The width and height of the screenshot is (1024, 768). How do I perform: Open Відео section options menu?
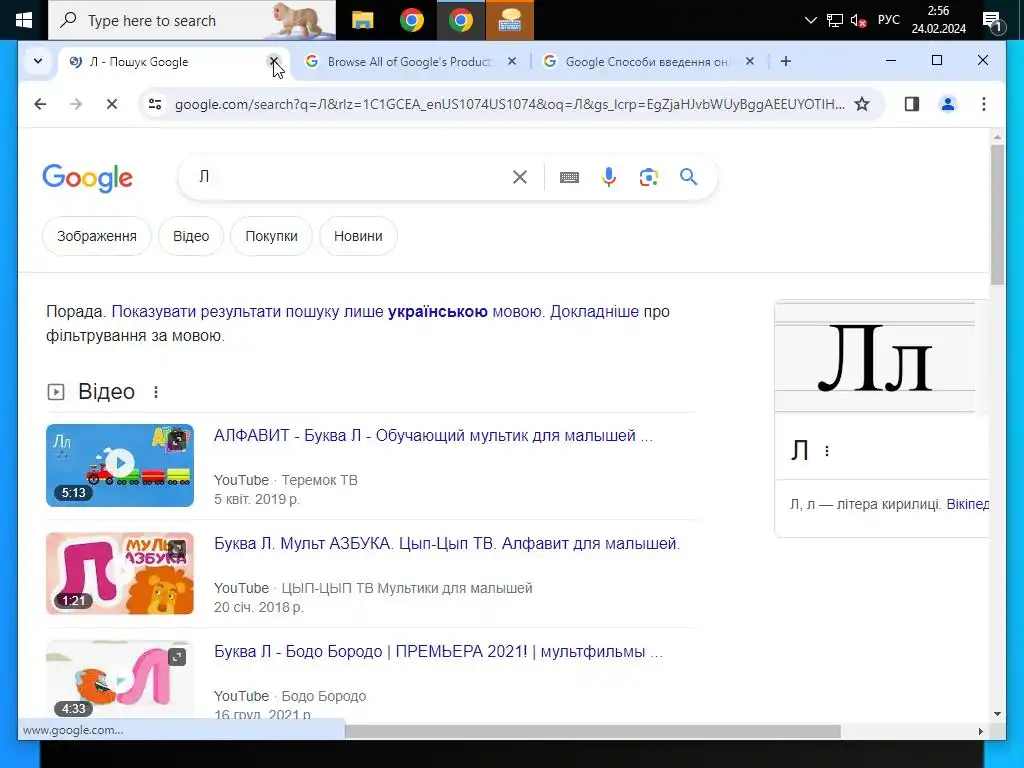click(155, 392)
